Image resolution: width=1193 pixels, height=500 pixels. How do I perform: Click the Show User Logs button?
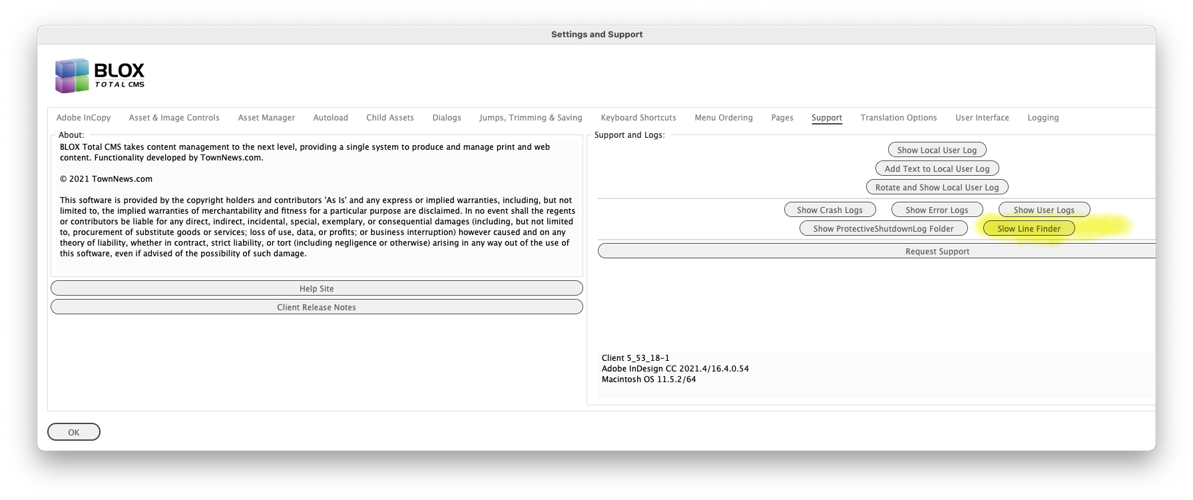tap(1044, 209)
